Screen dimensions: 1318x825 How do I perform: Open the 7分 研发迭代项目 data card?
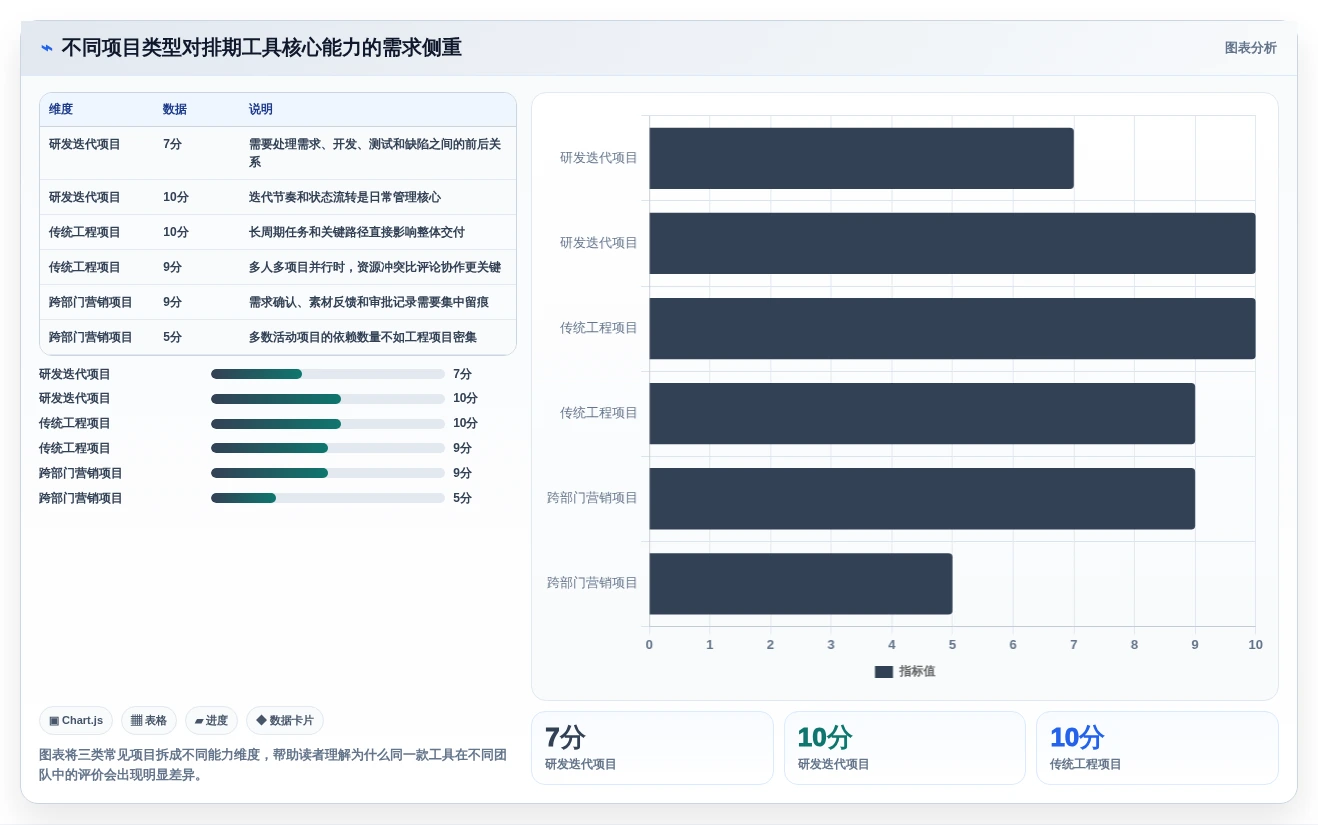(x=652, y=748)
